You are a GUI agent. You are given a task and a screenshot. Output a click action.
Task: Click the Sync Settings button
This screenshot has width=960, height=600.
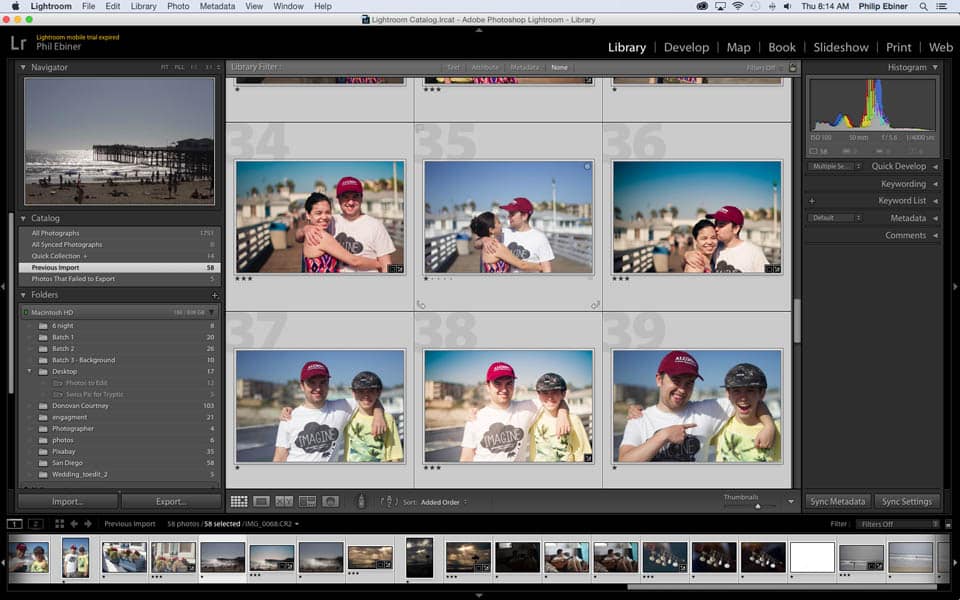click(907, 501)
